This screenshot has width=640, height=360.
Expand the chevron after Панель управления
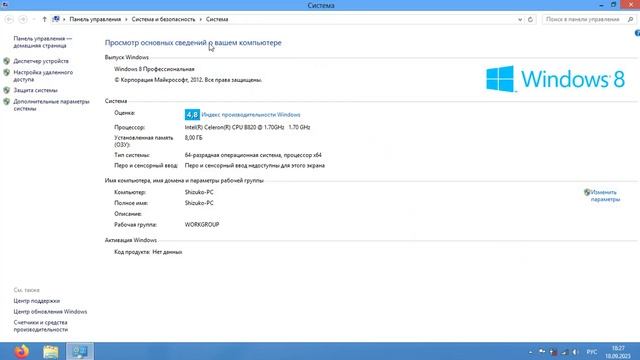(126, 19)
